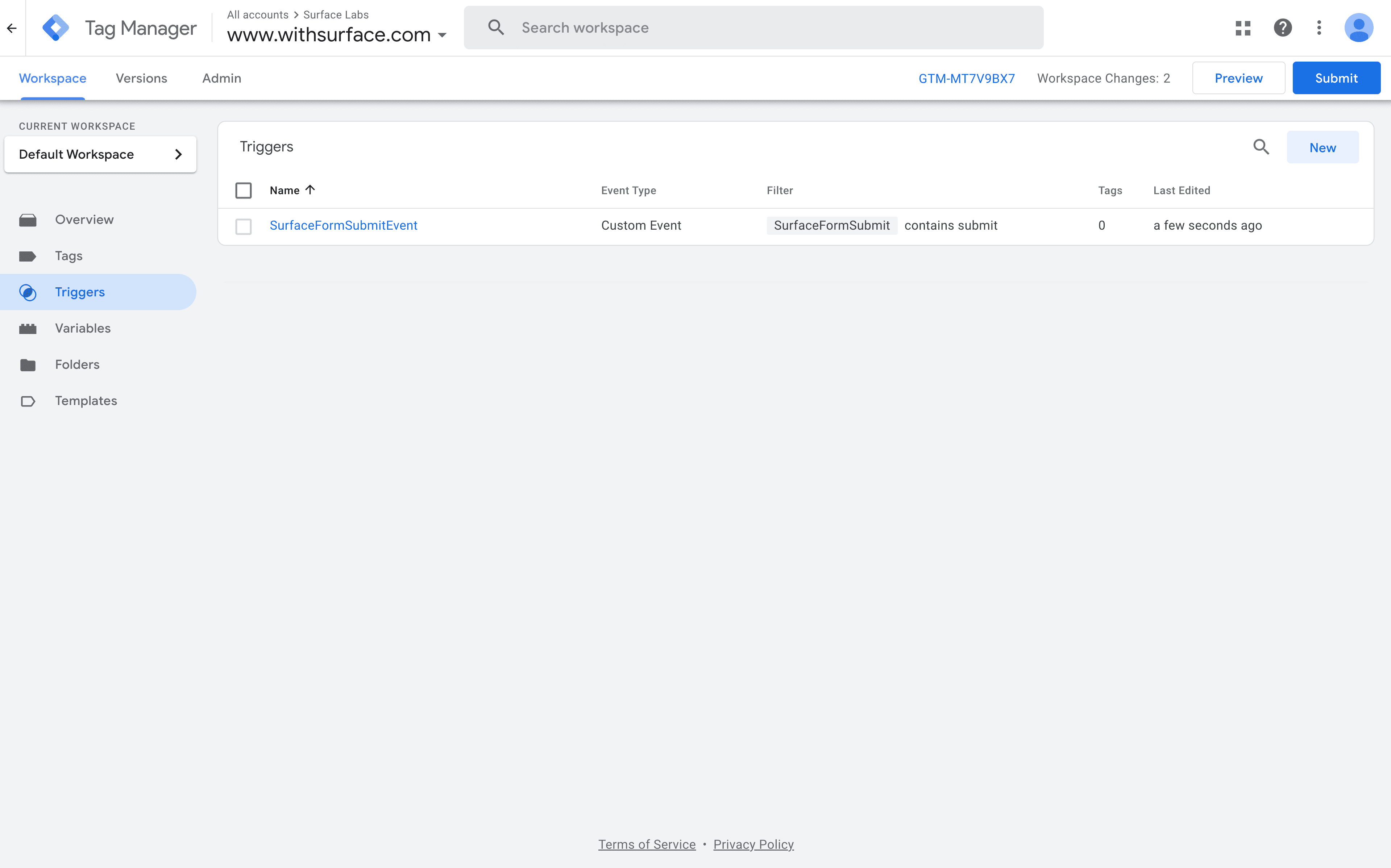Open the Default Workspace selector chevron

178,154
